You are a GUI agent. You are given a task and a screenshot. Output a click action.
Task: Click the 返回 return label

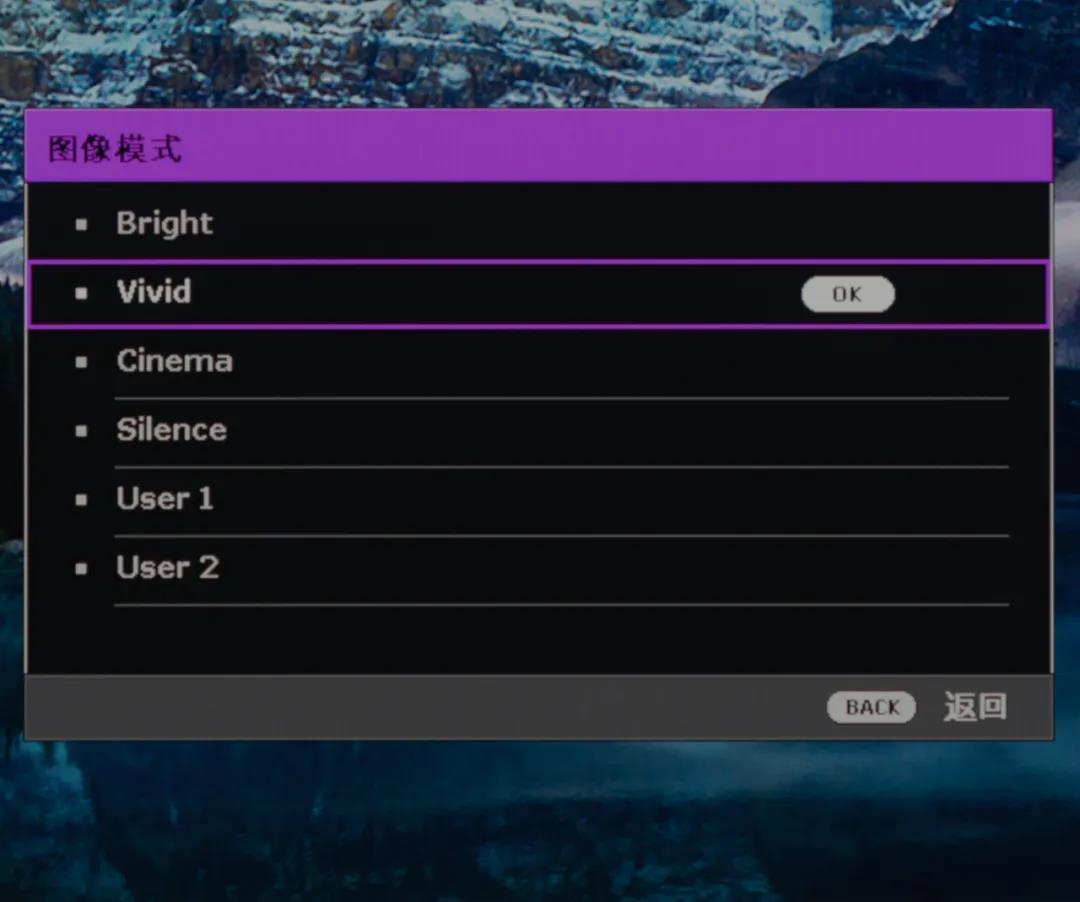pyautogui.click(x=975, y=707)
